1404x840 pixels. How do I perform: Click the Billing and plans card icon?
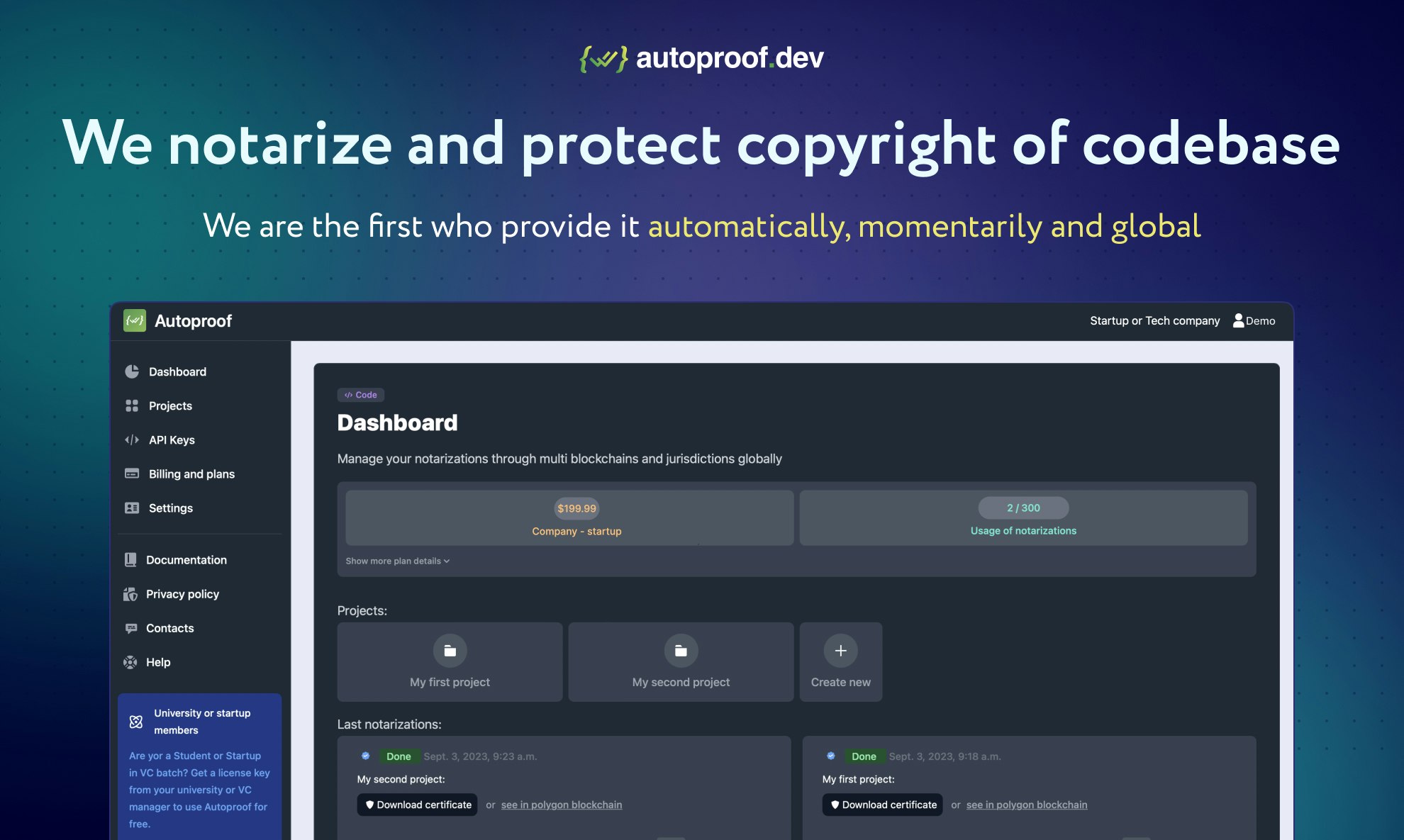(132, 474)
